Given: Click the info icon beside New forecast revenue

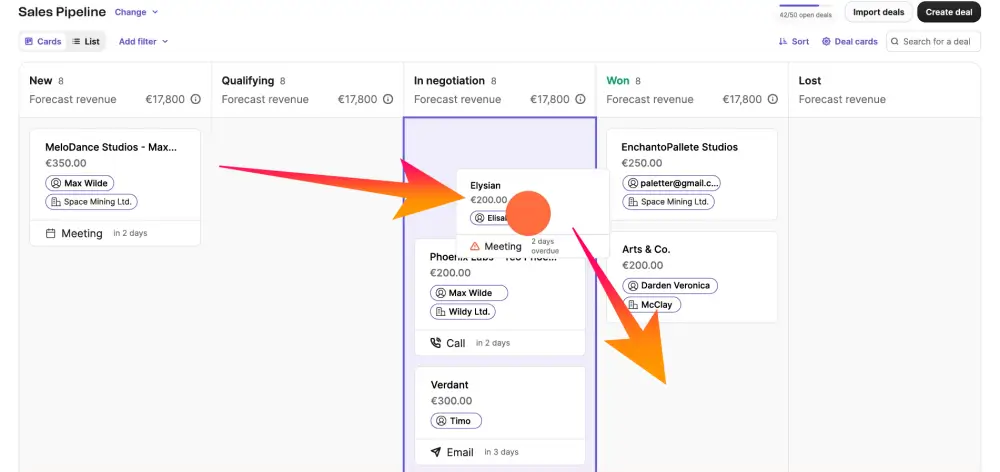Looking at the screenshot, I should click(x=195, y=100).
